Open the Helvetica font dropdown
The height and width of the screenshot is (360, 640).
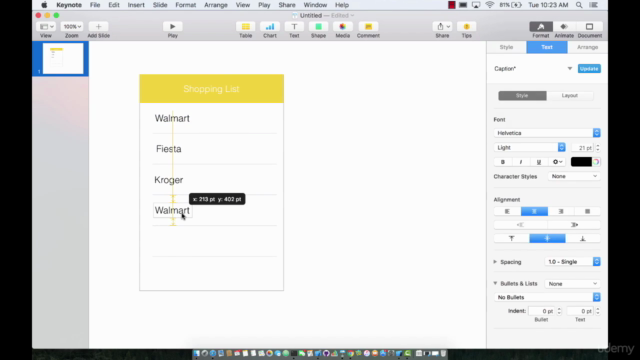click(547, 133)
